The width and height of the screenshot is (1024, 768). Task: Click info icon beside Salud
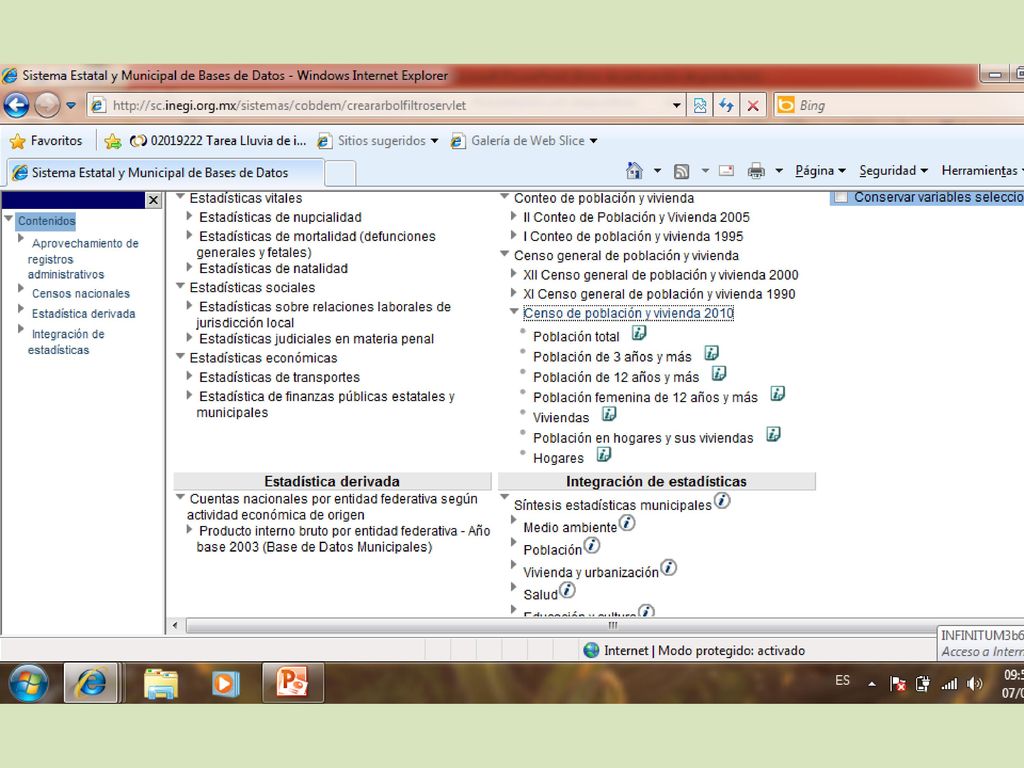click(x=567, y=590)
